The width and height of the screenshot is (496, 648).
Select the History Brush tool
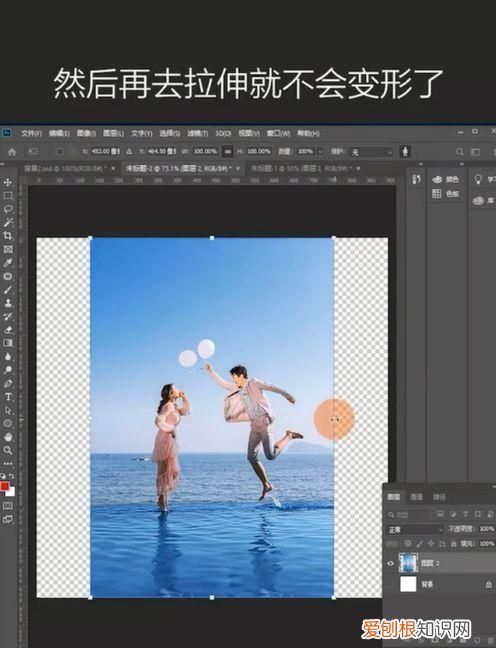(8, 317)
